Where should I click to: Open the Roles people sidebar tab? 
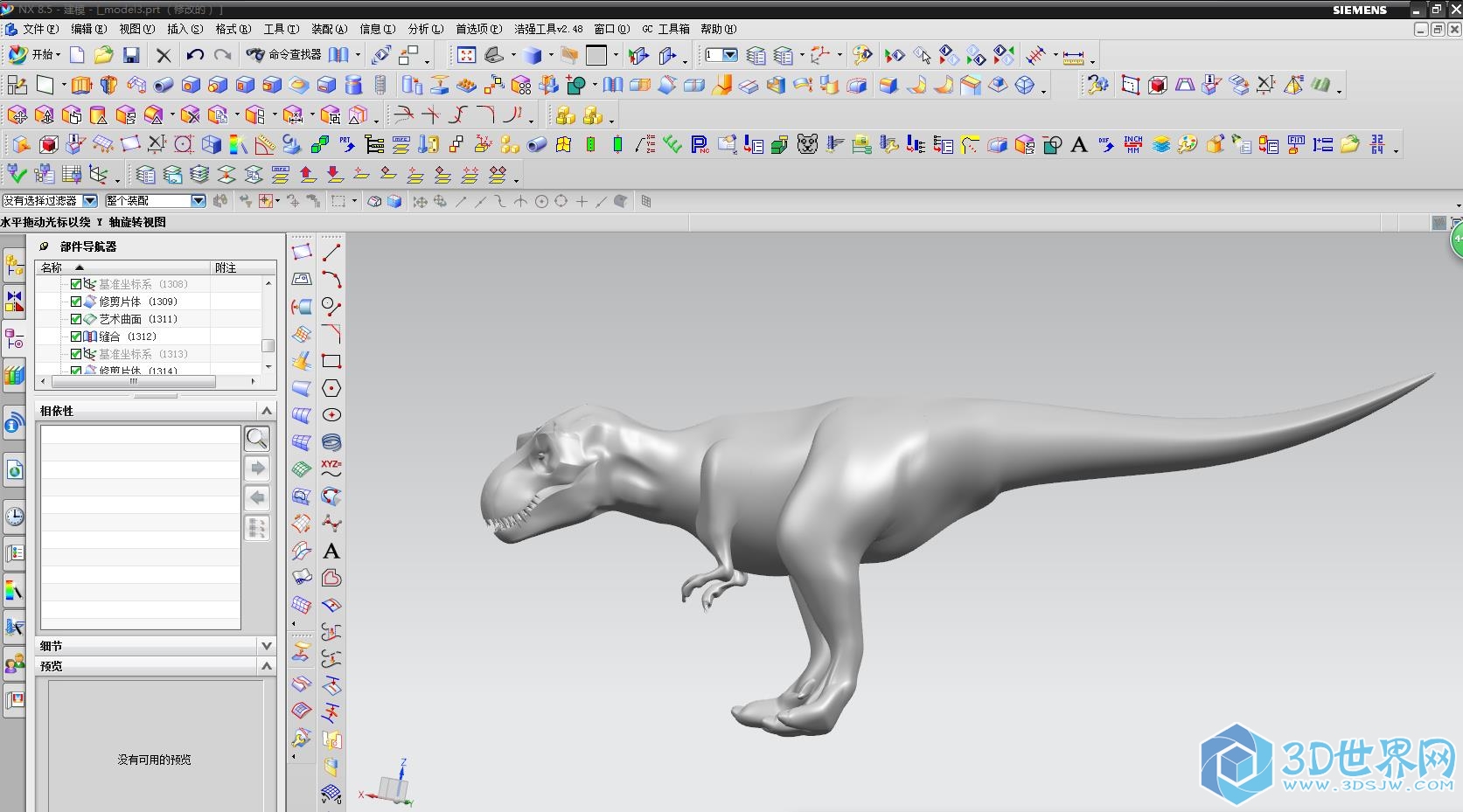[14, 664]
